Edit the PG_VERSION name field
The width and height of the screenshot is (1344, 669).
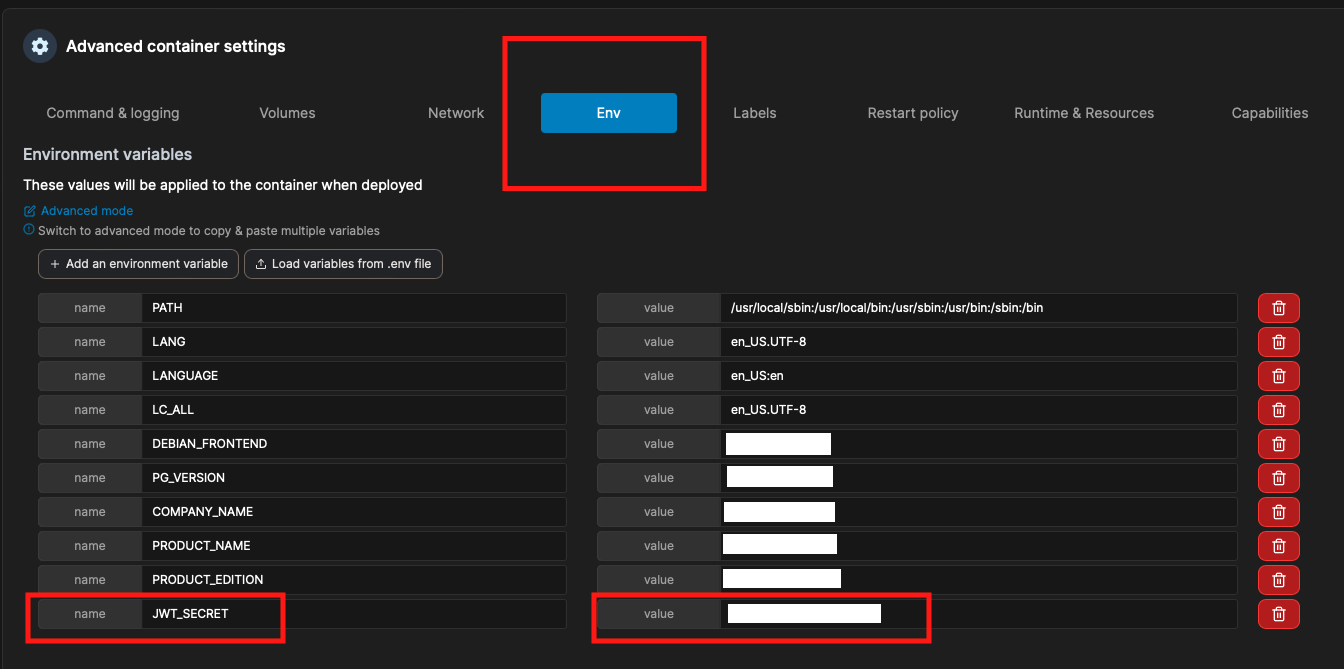pos(354,478)
